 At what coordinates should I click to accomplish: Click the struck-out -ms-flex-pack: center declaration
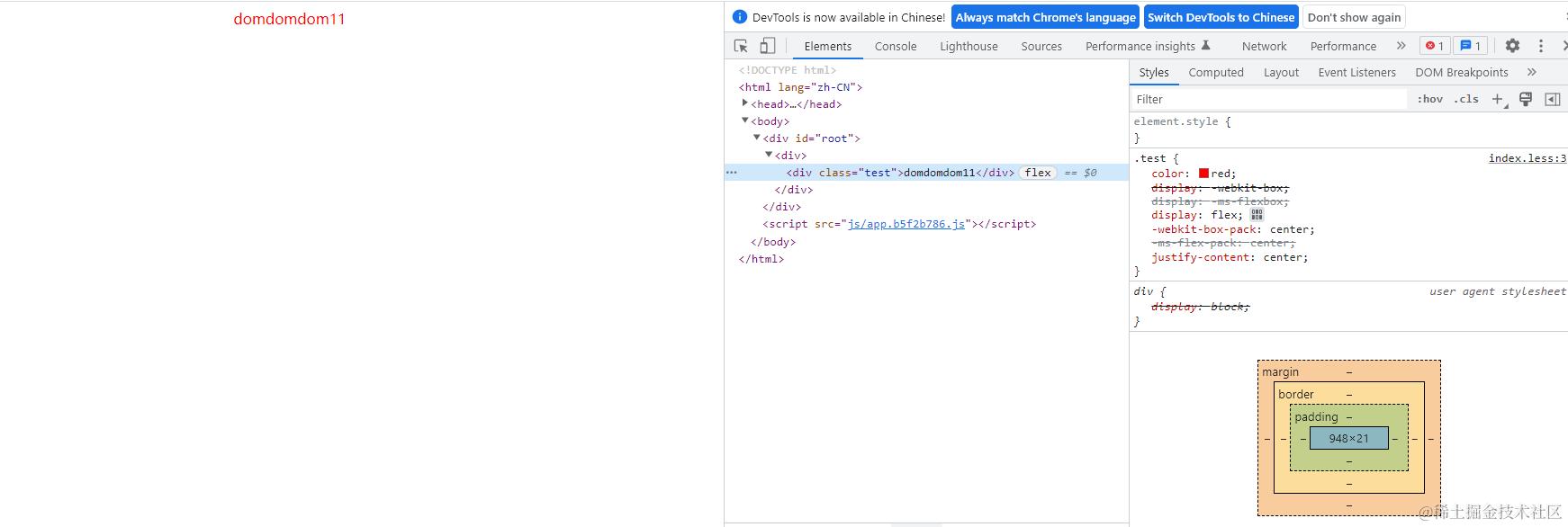(1223, 243)
